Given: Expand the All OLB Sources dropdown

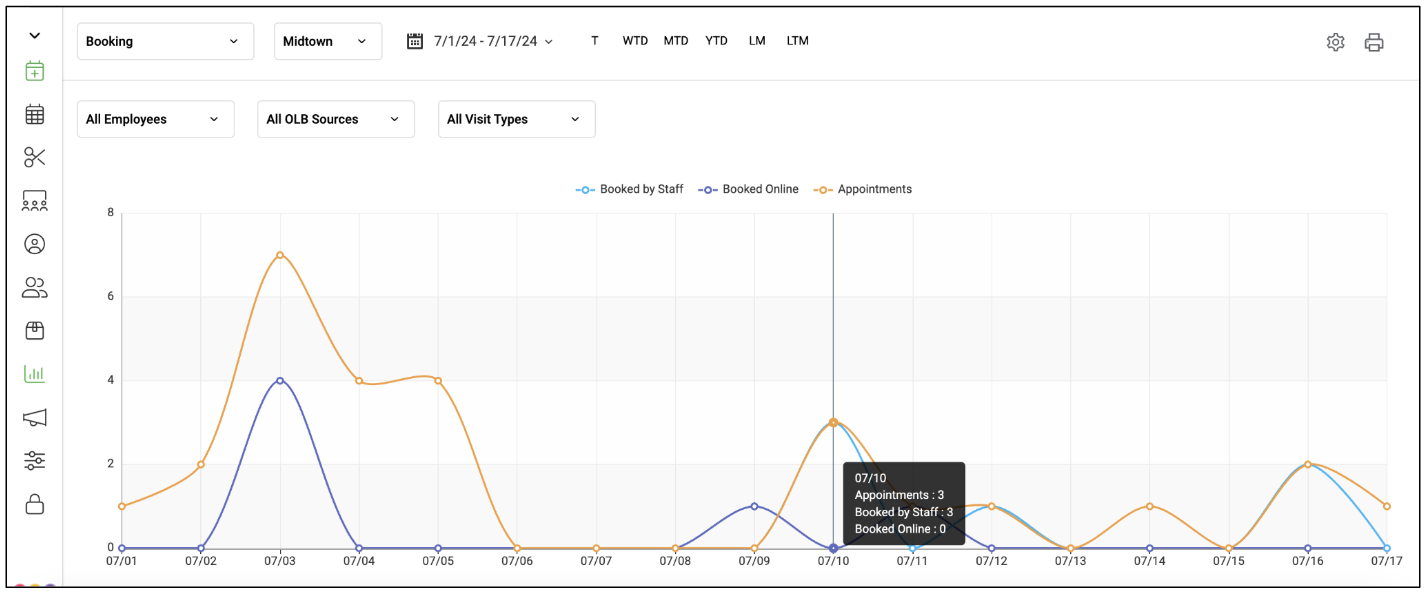Looking at the screenshot, I should click(x=336, y=119).
